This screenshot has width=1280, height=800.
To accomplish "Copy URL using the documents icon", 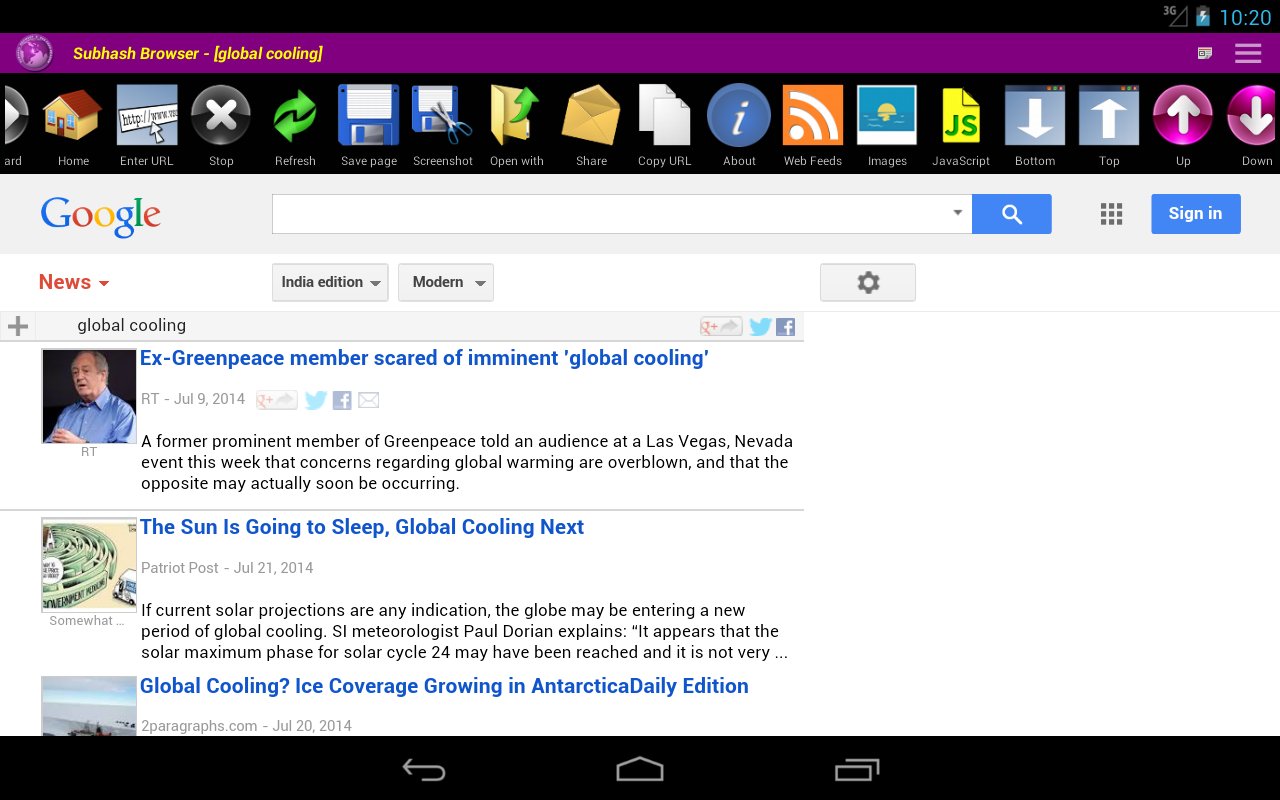I will [665, 115].
